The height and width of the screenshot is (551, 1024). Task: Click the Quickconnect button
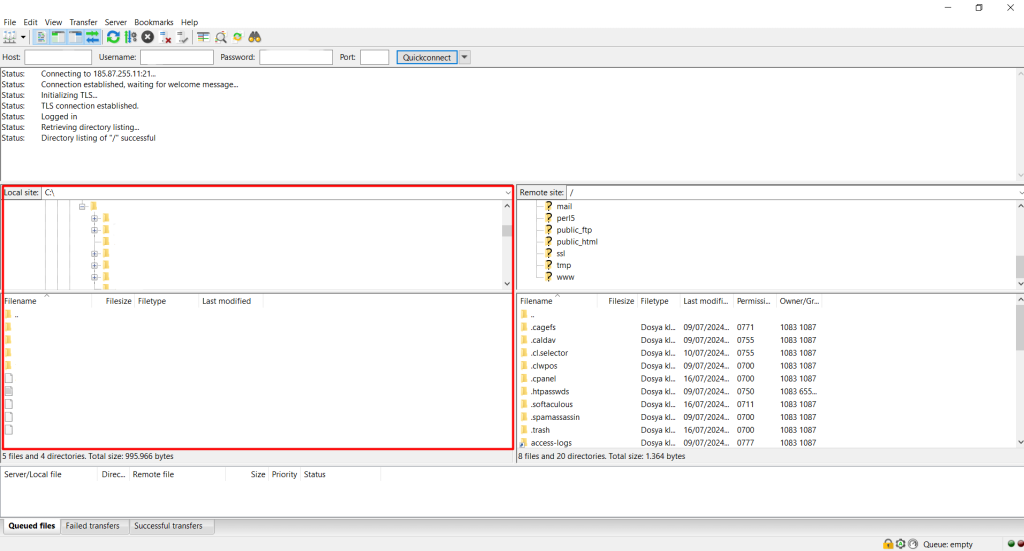(426, 57)
